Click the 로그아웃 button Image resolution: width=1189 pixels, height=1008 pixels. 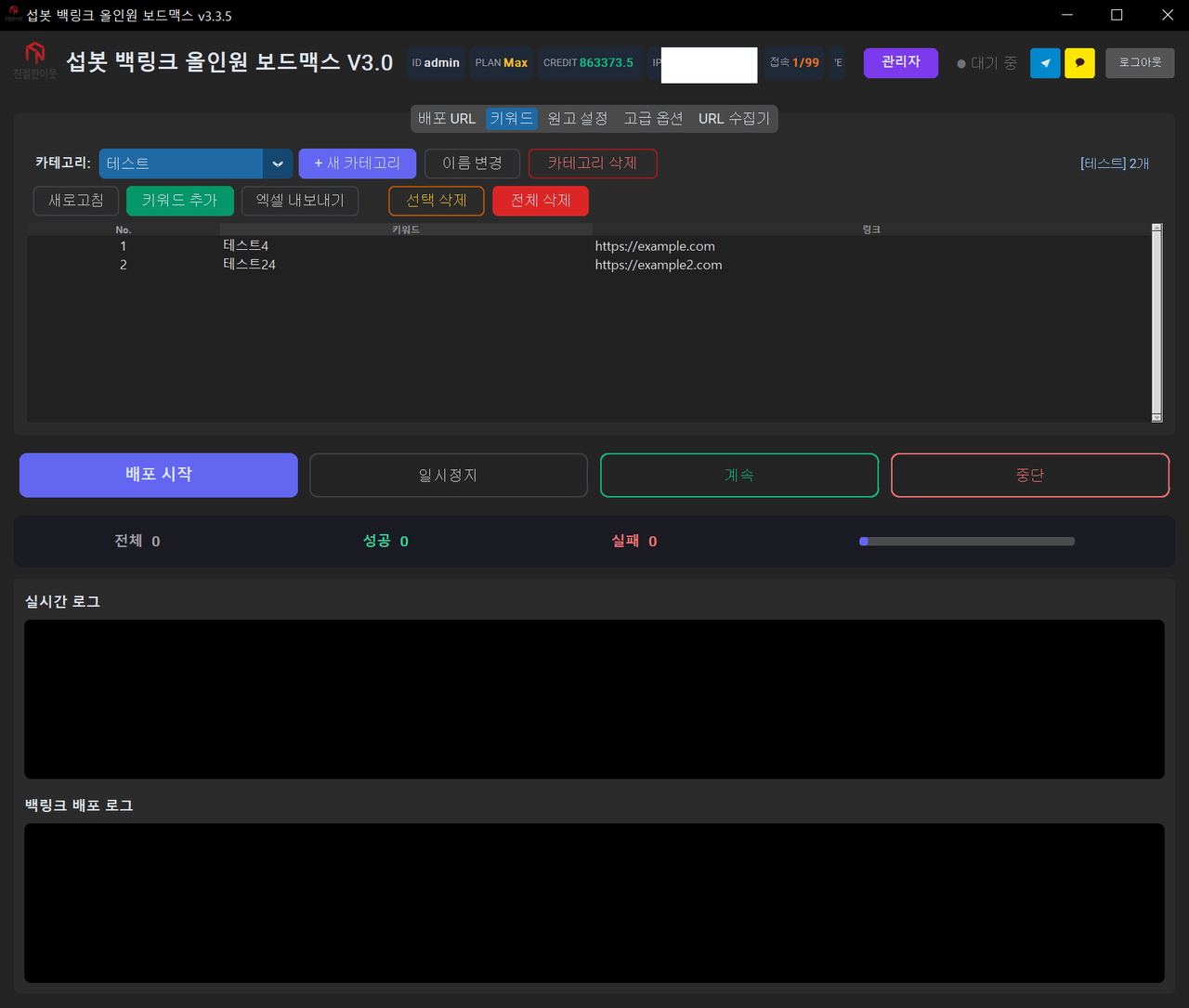tap(1140, 62)
